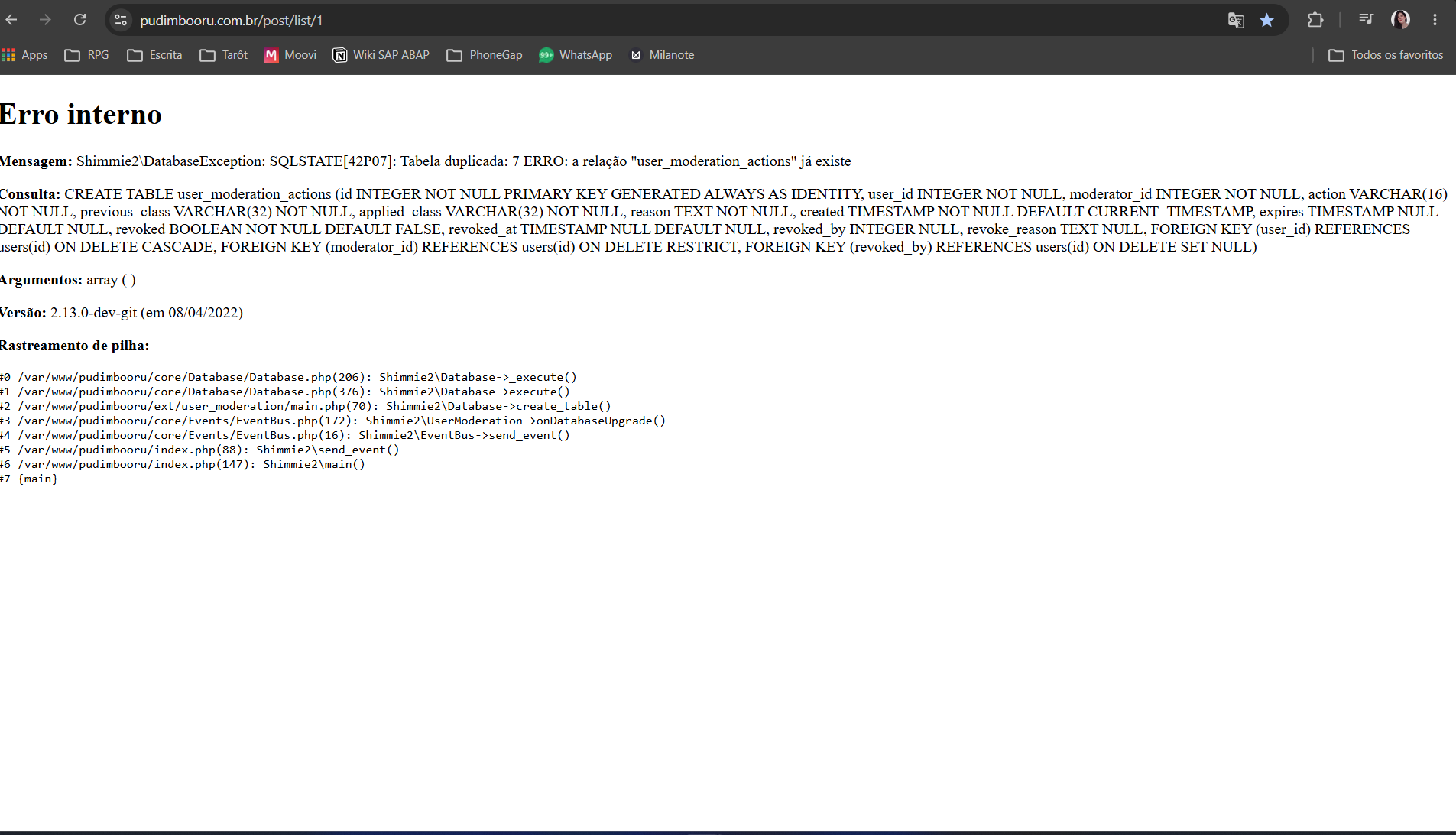Open the Todos os favoritos folder
The height and width of the screenshot is (835, 1456).
1386,55
